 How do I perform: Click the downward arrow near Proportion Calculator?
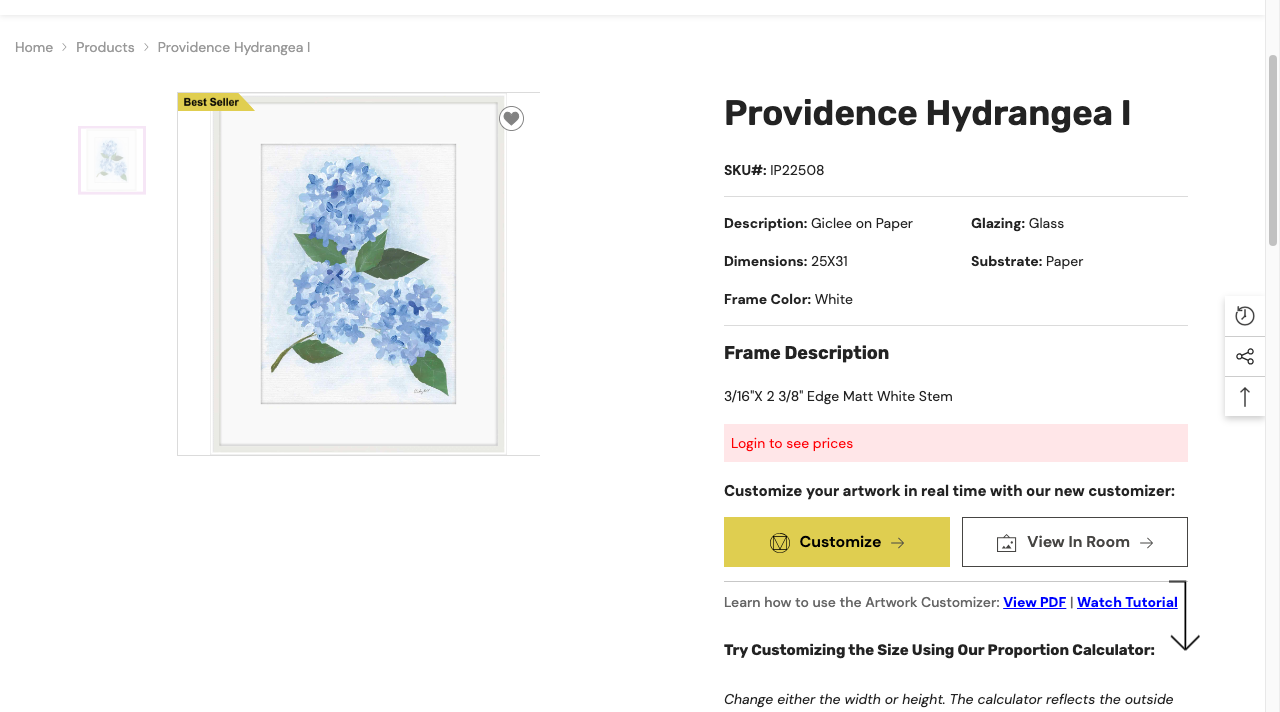(x=1184, y=616)
